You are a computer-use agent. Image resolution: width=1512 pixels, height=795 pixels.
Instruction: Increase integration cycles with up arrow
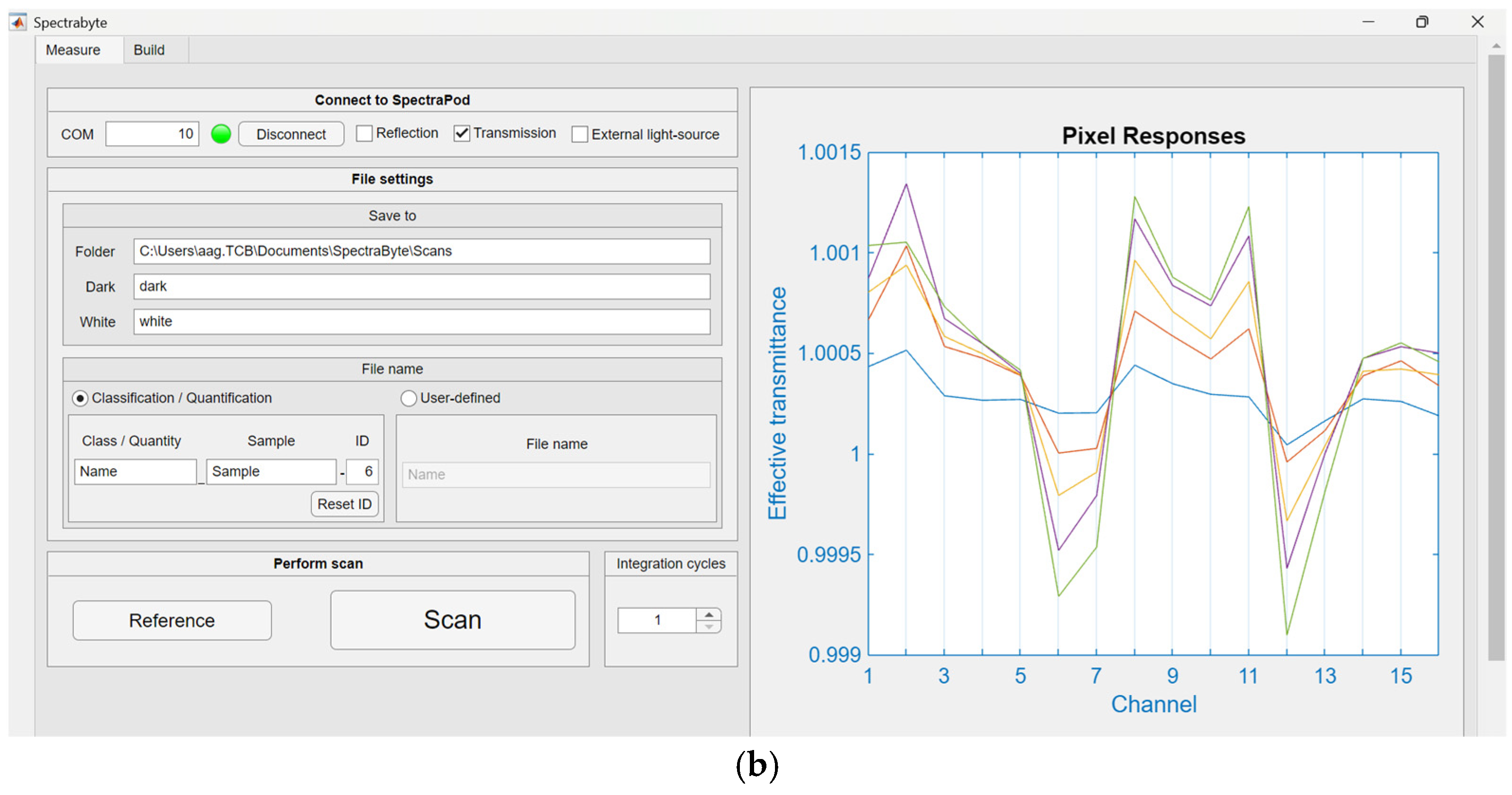(709, 614)
